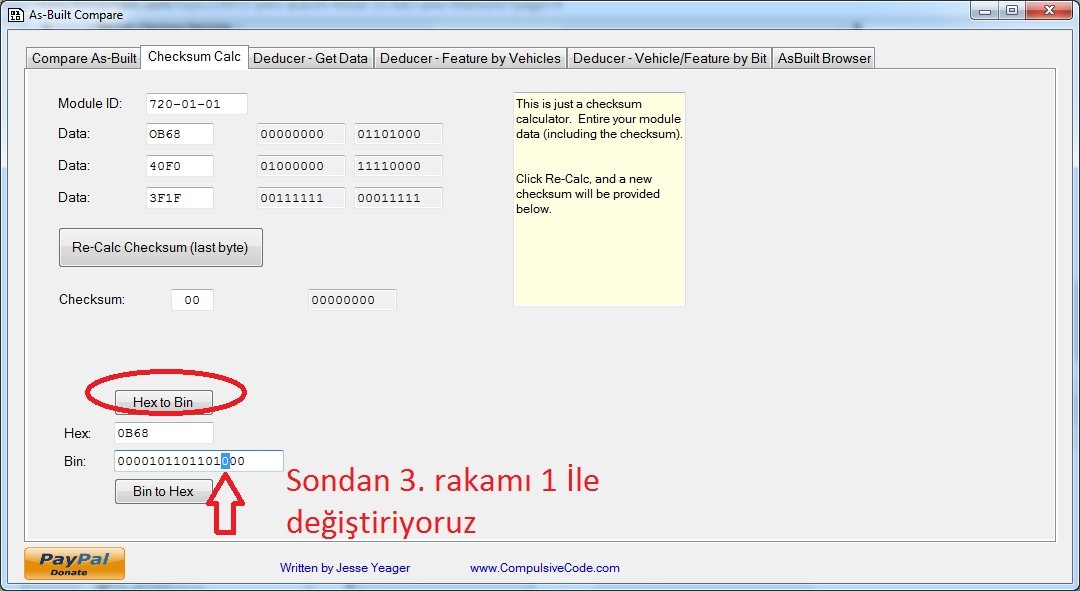This screenshot has width=1080, height=591.
Task: Select the Checksum Calc tab
Action: 194,57
